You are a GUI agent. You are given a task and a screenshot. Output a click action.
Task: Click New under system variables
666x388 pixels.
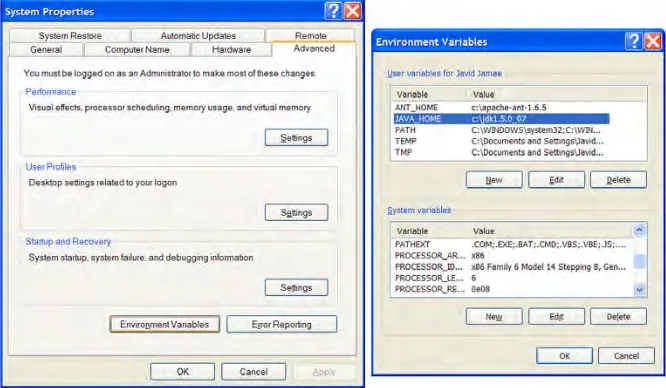[494, 317]
